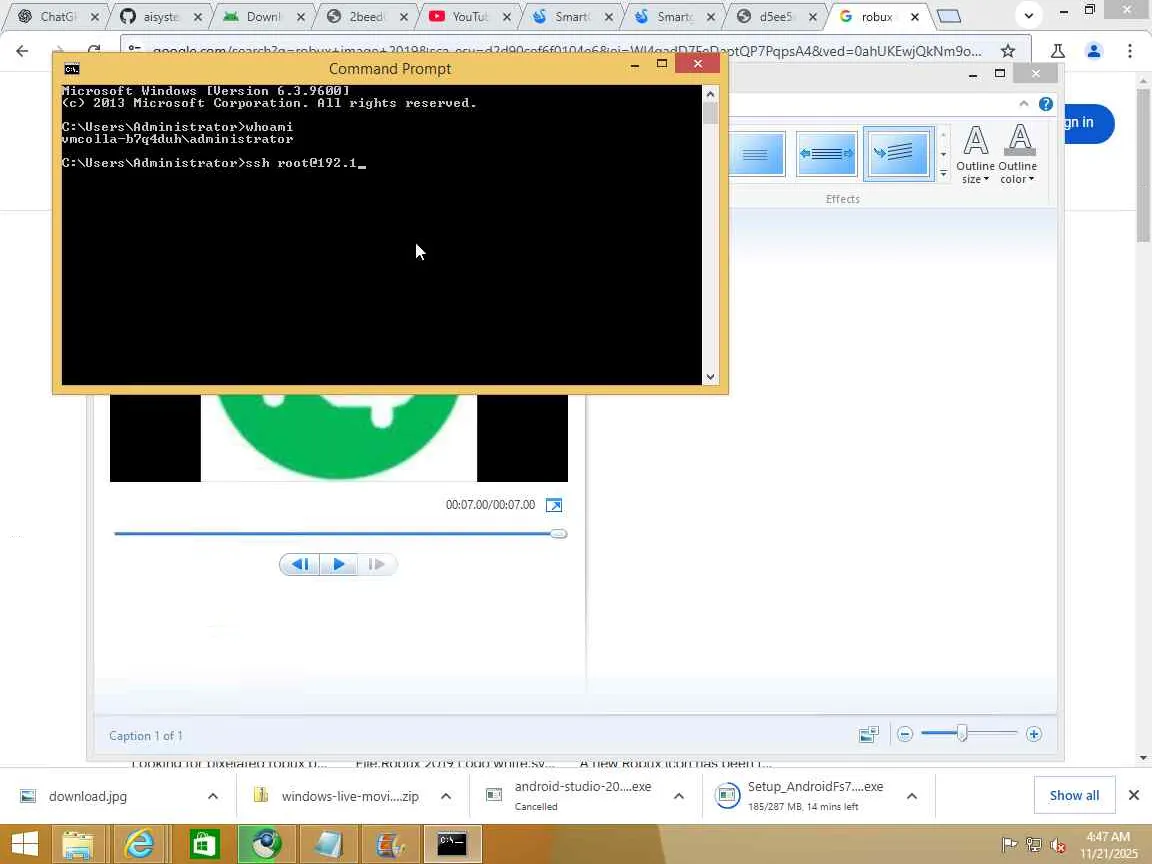Click the Google Sign in button
The image size is (1152, 864).
tap(1089, 123)
